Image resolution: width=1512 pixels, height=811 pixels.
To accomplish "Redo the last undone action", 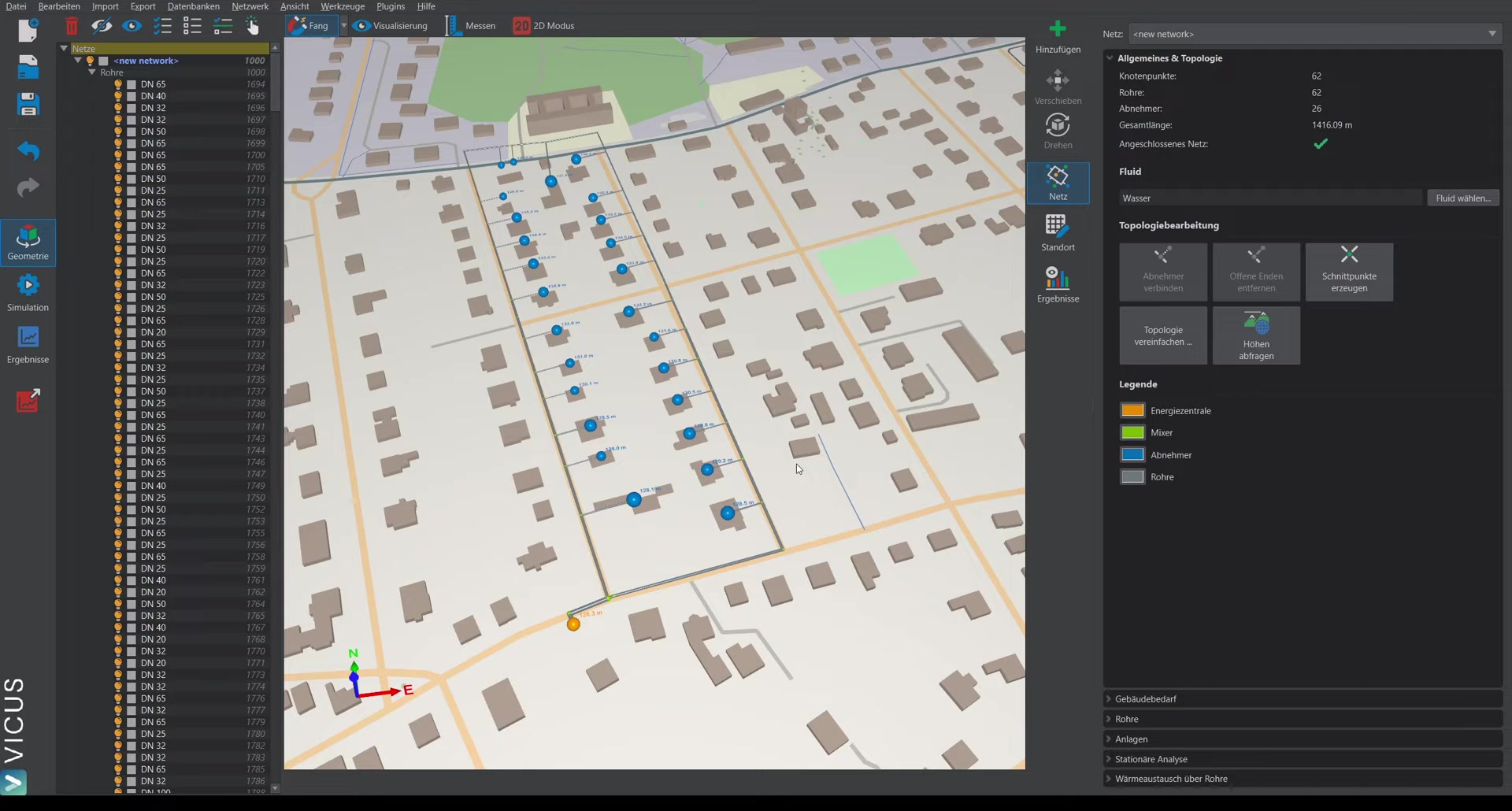I will pyautogui.click(x=28, y=187).
